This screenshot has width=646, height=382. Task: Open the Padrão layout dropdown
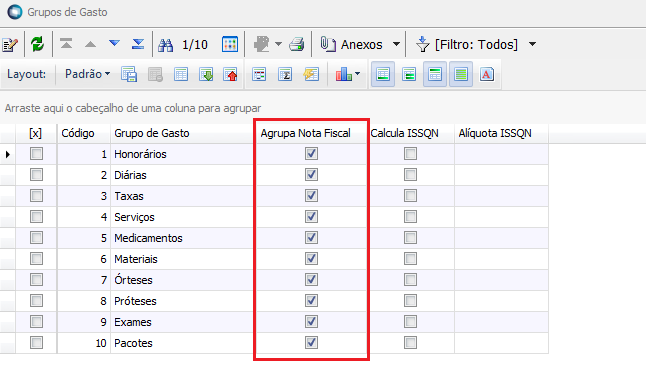click(x=87, y=74)
